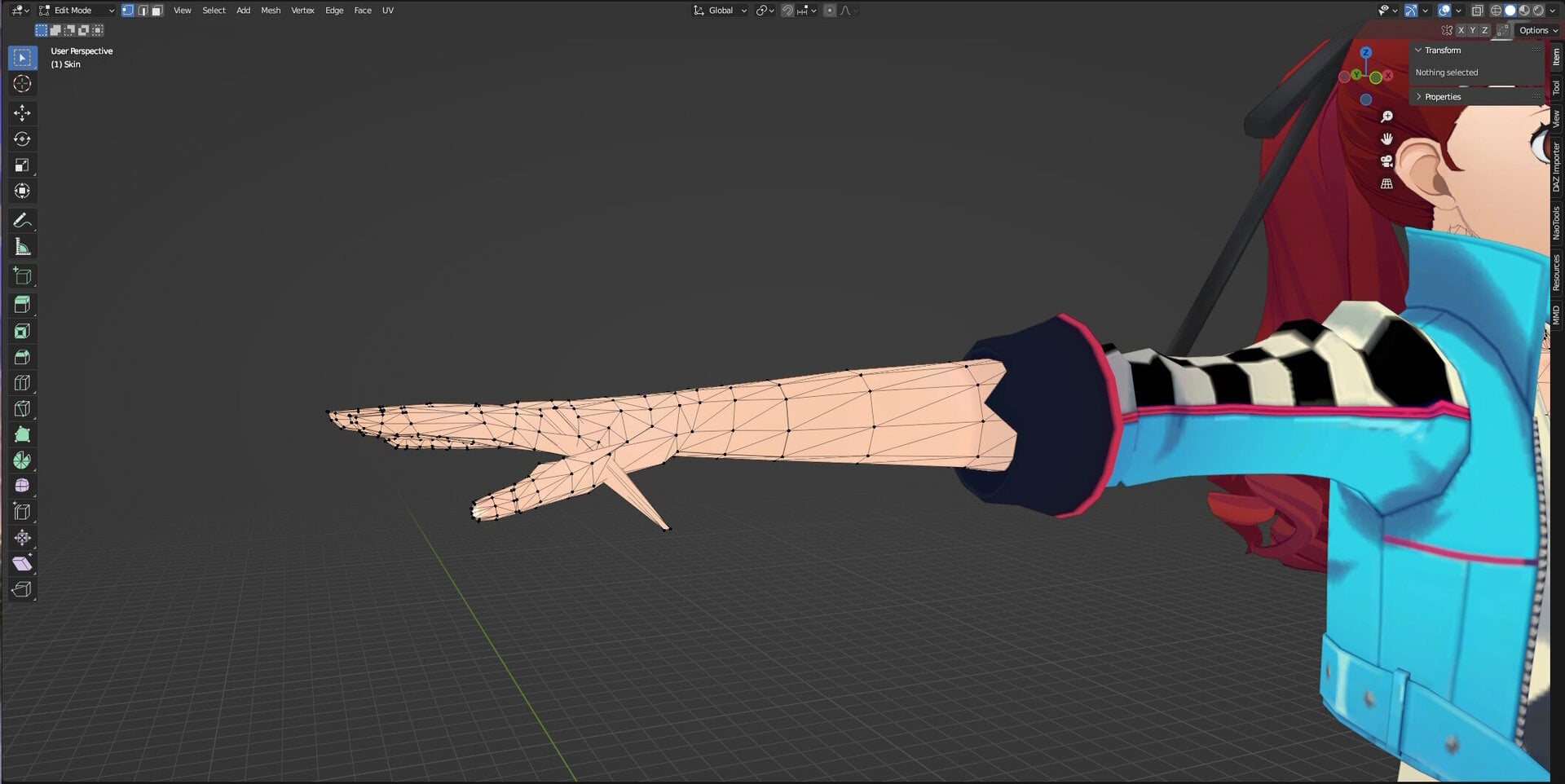Select the Cursor tool

(x=22, y=84)
